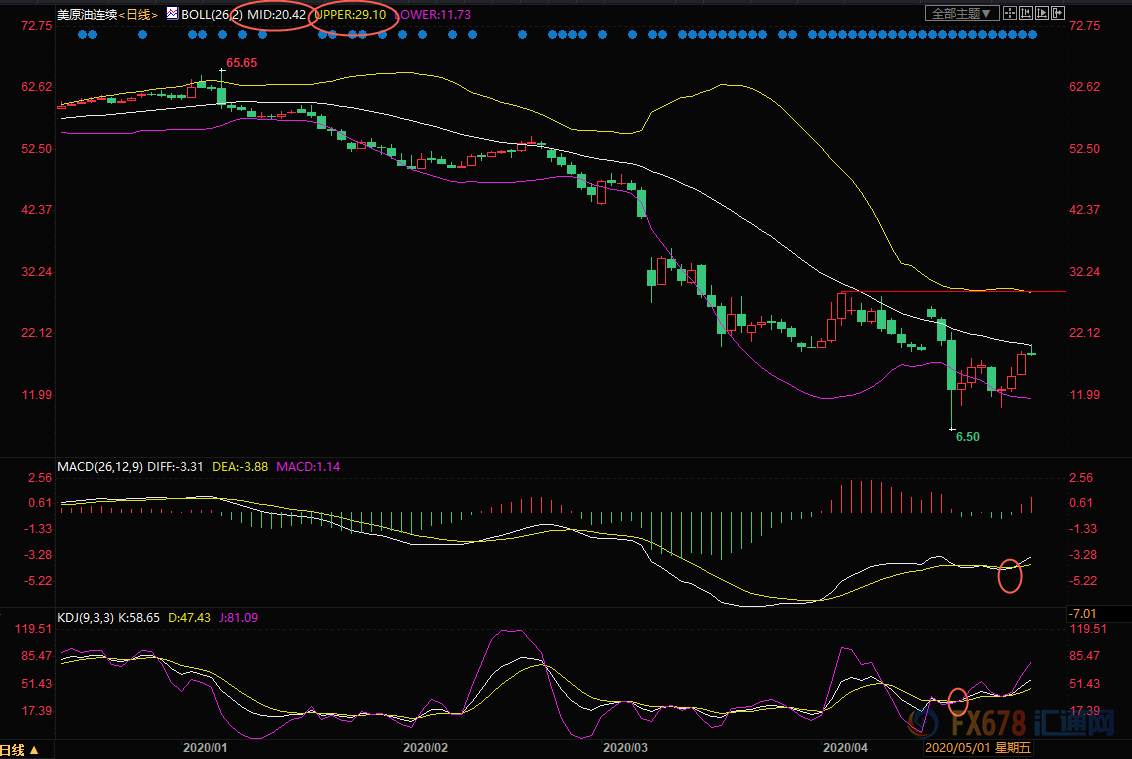Click the LOWER:11.73 value

[x=432, y=14]
